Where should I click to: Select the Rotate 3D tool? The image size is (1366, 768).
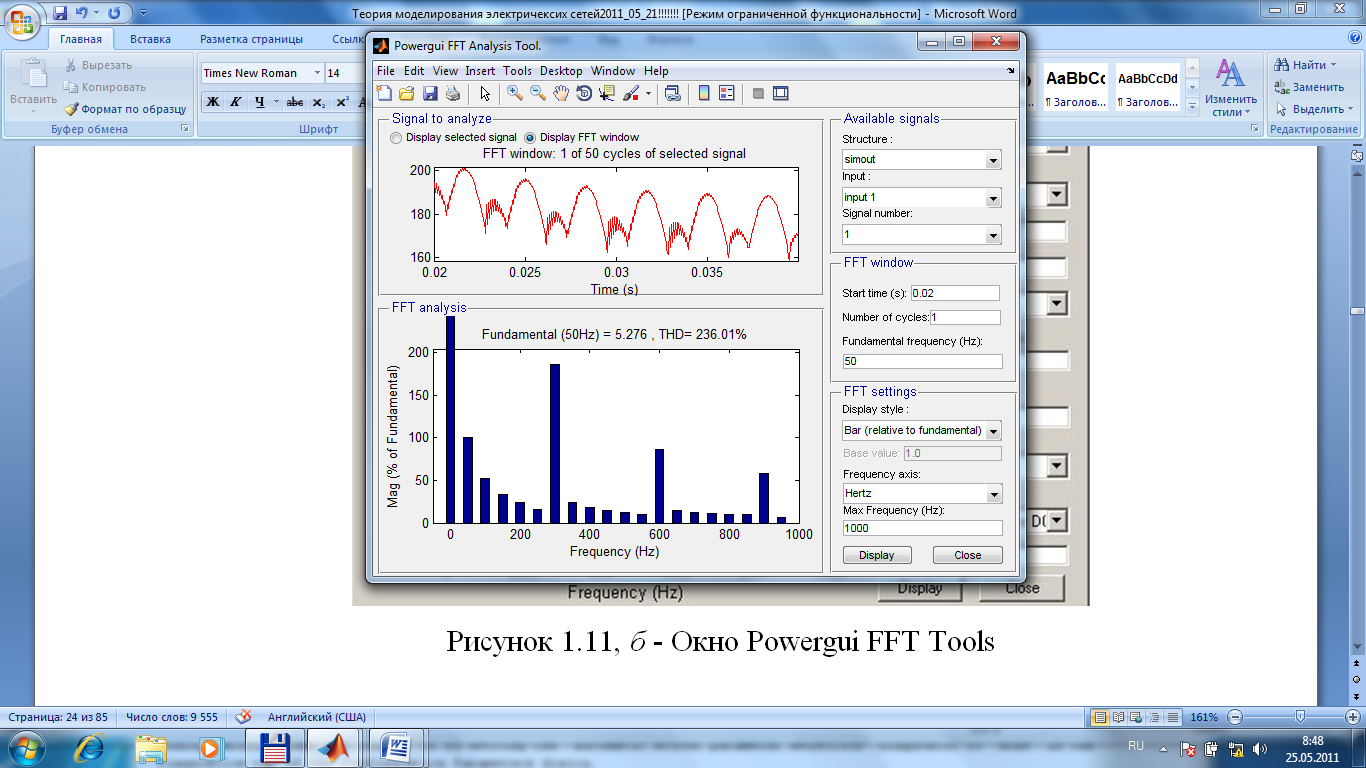point(584,93)
